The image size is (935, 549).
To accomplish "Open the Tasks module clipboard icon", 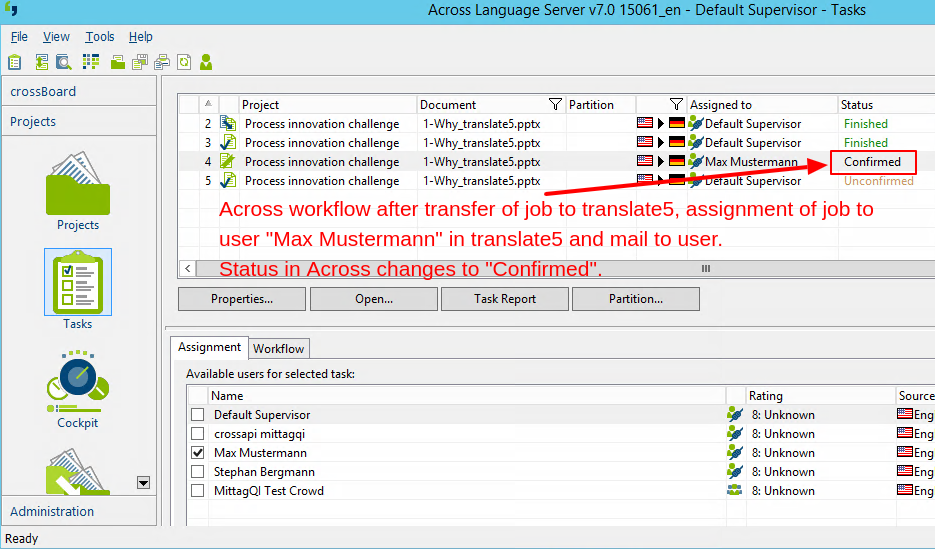I will click(78, 282).
